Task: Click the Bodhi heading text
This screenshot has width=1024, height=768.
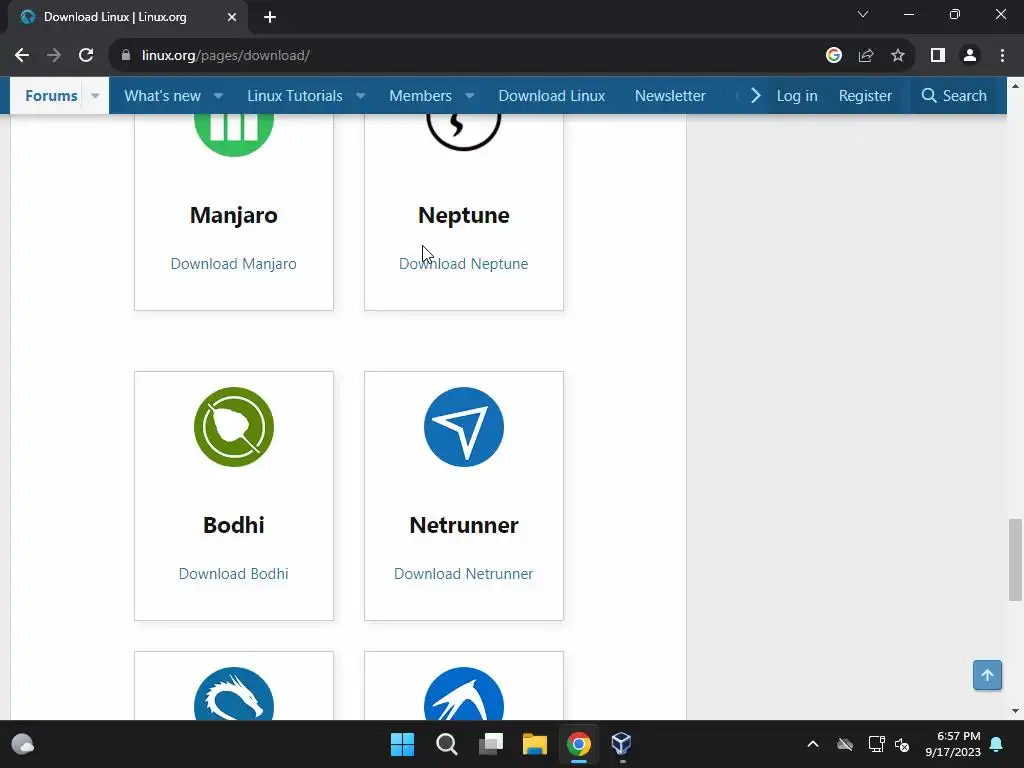Action: point(234,526)
